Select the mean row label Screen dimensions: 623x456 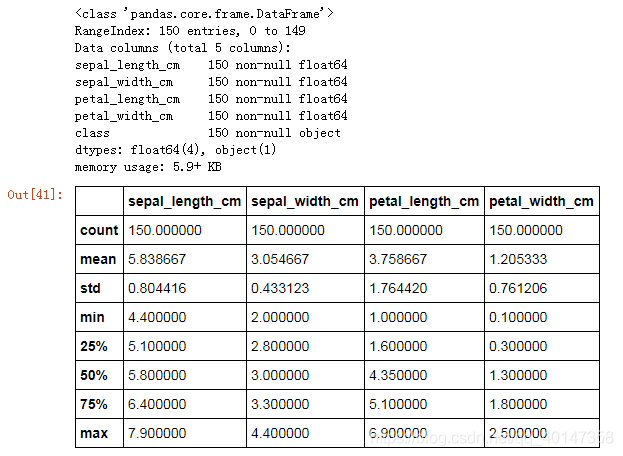click(x=98, y=259)
